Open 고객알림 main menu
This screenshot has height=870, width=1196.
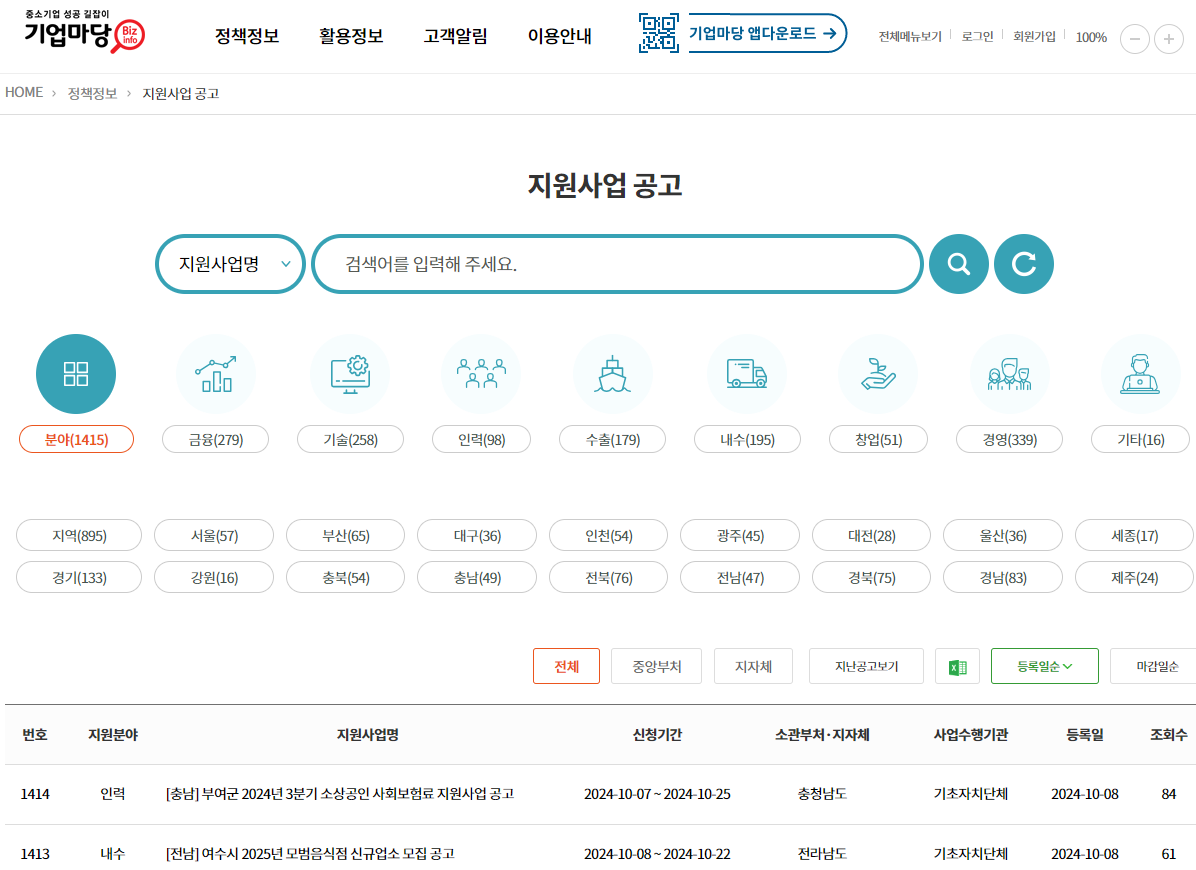pyautogui.click(x=455, y=36)
